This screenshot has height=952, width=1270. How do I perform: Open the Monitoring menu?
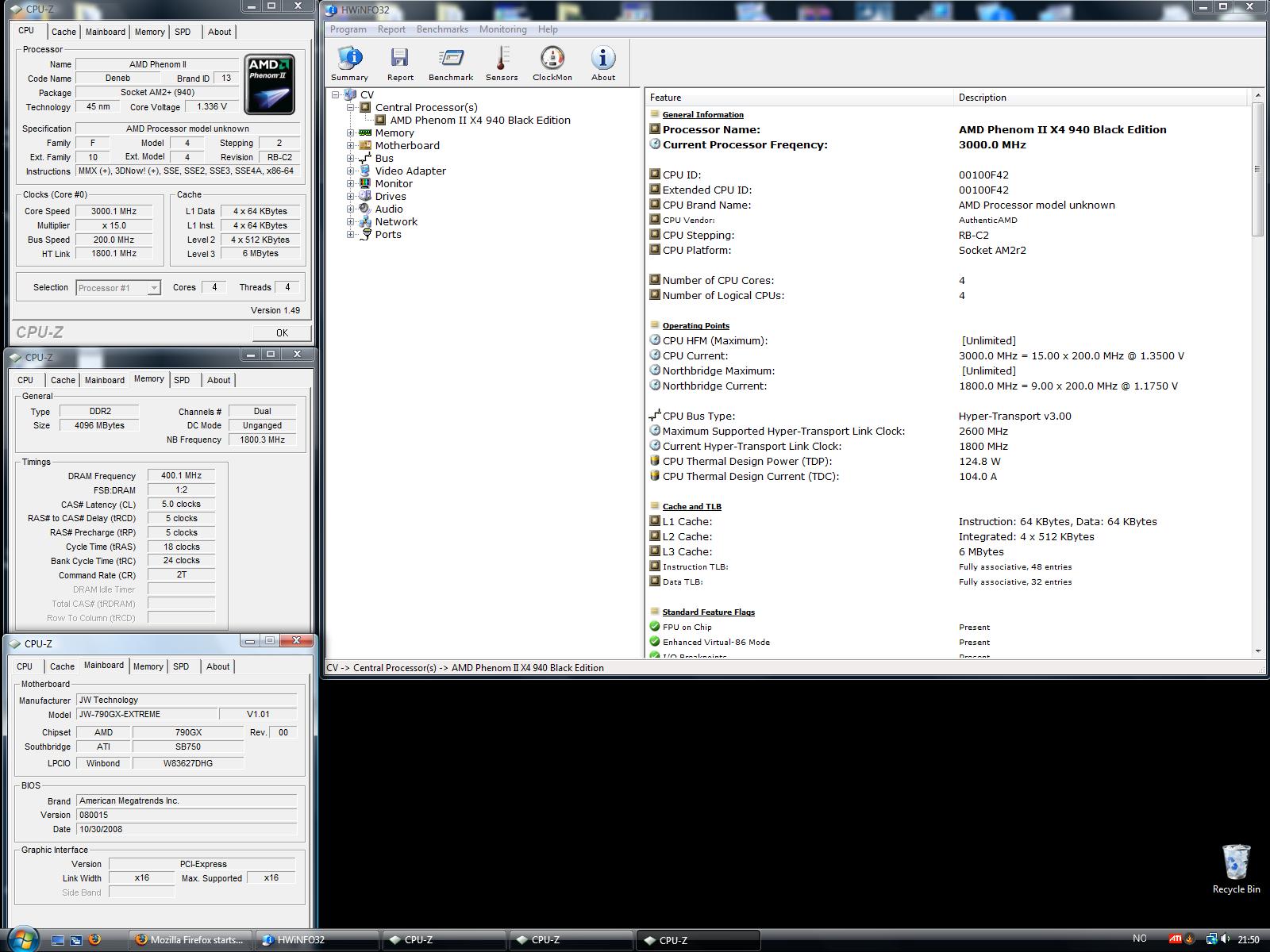coord(502,29)
